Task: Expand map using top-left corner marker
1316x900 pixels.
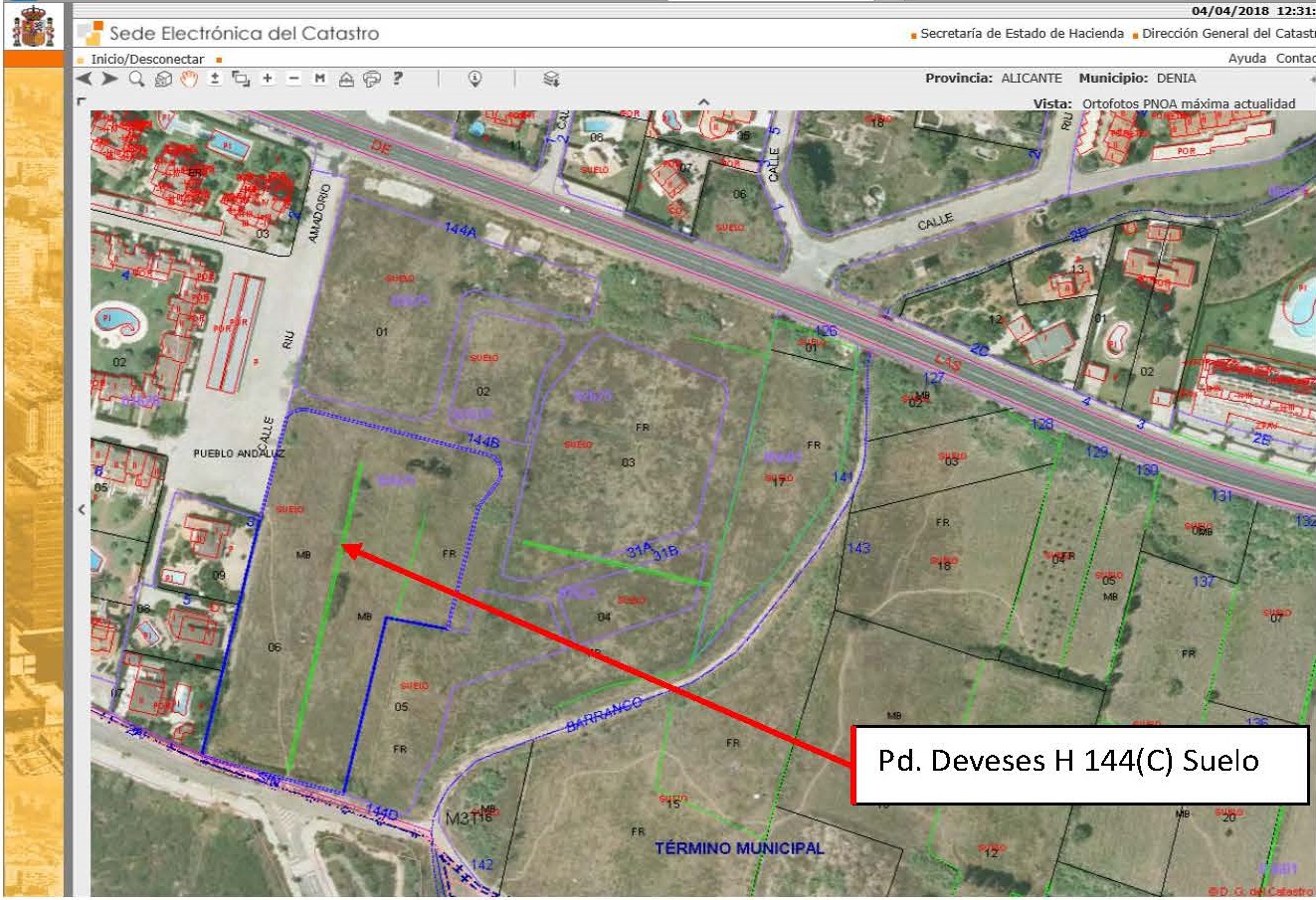Action: click(81, 101)
